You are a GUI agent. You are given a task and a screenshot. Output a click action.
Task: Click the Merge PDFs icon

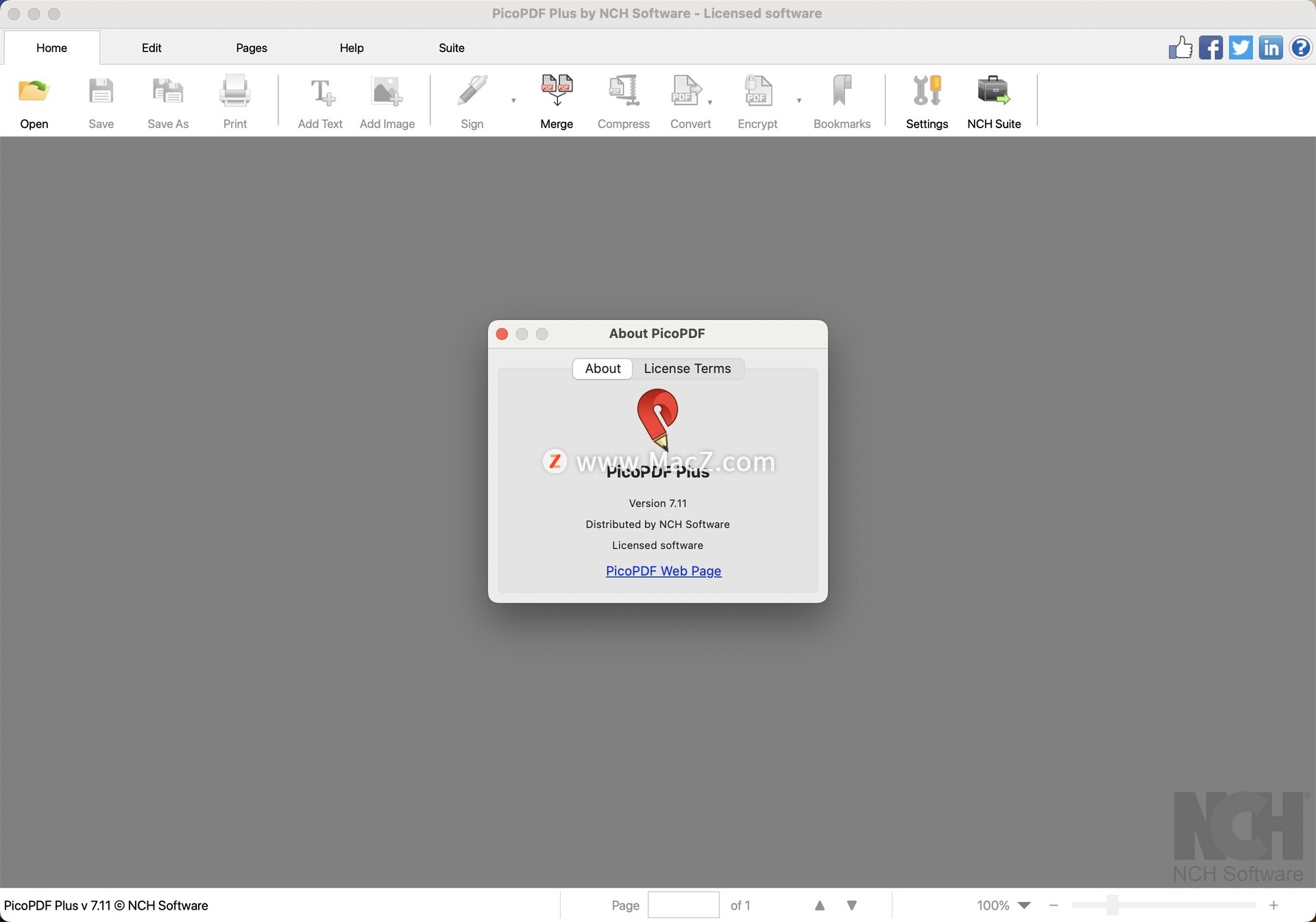[x=557, y=91]
